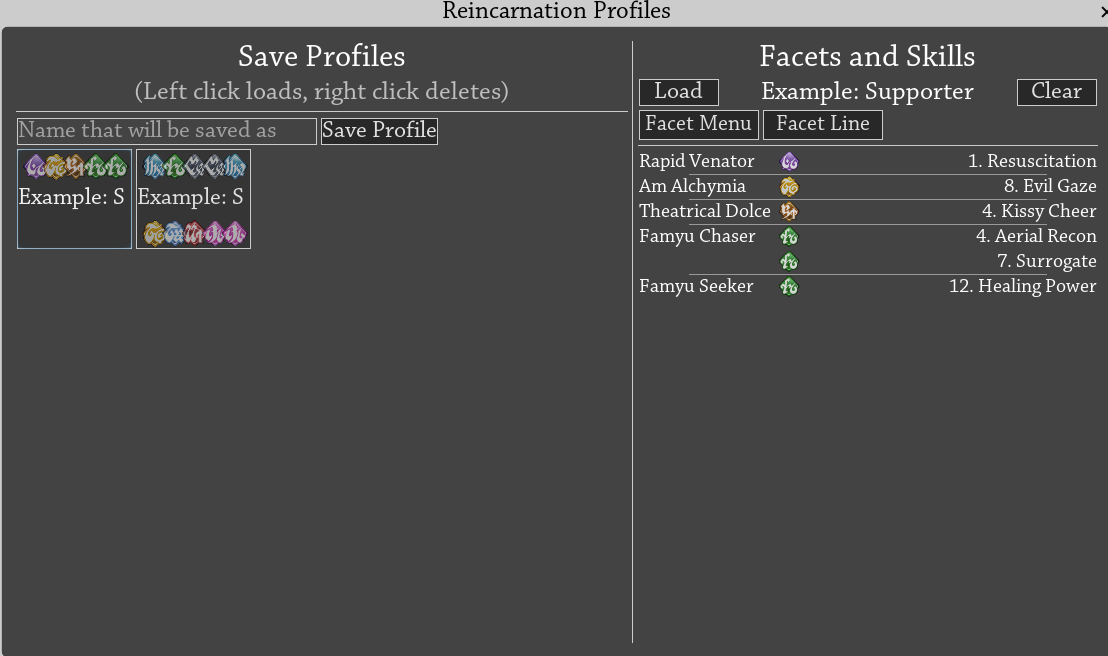
Task: Open the Facet Menu tab
Action: pos(698,124)
